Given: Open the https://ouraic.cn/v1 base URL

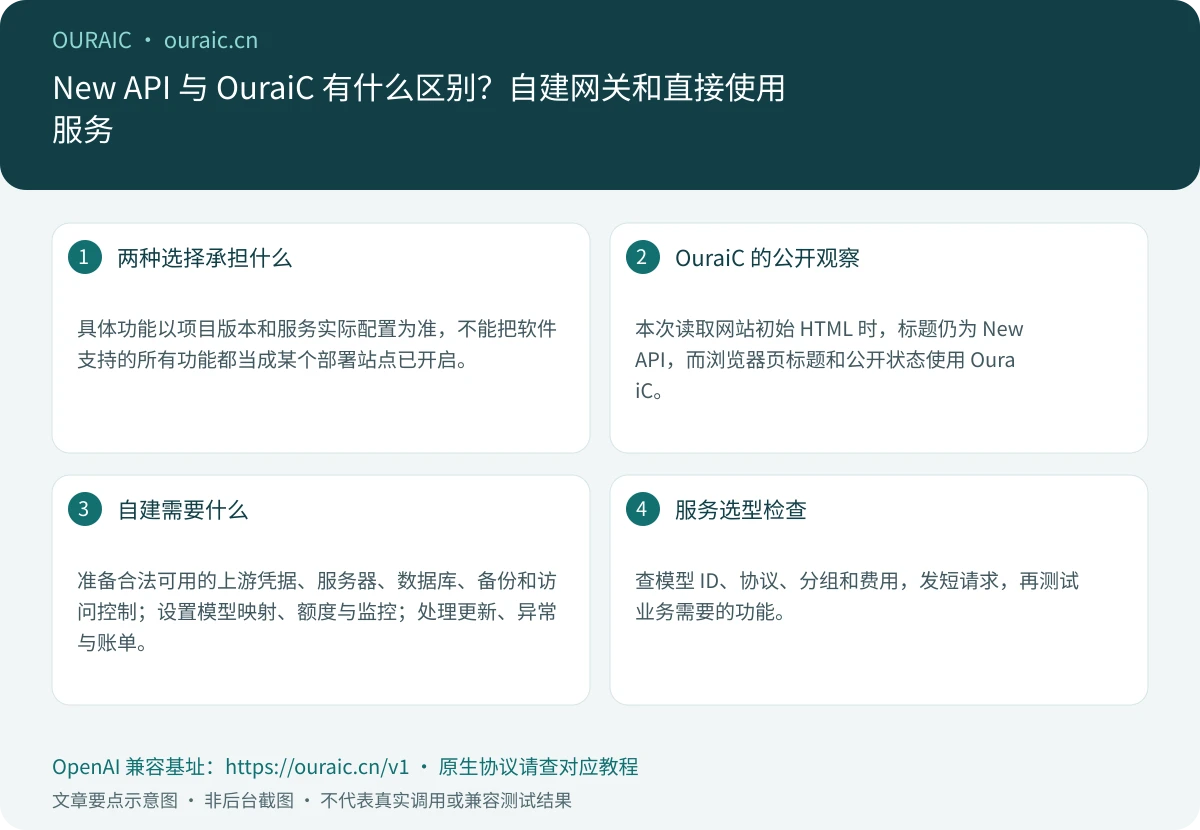Looking at the screenshot, I should (318, 767).
